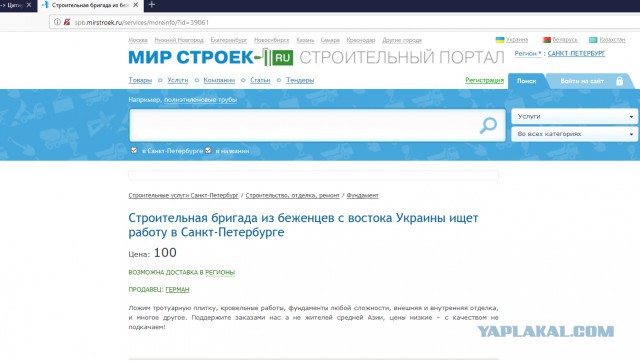Open a new browser tab with plus
The image size is (640, 361).
151,4
